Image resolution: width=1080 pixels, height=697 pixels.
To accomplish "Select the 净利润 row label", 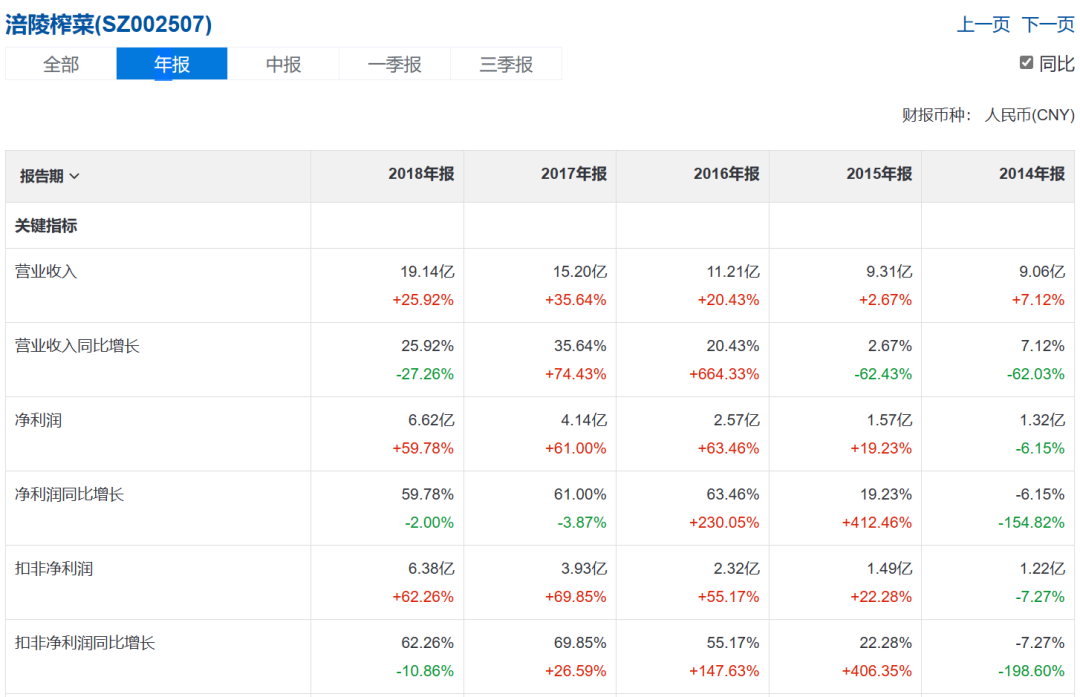I will pos(39,420).
